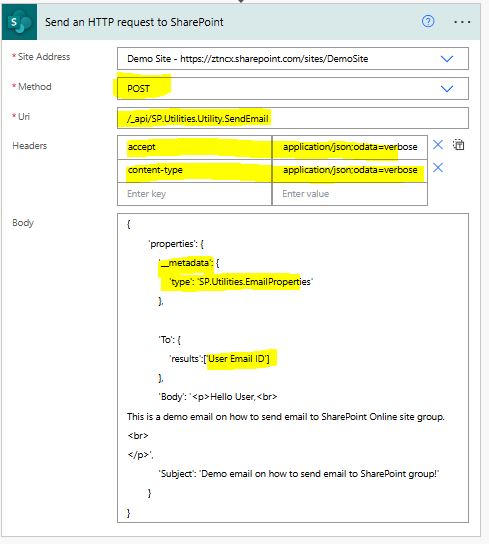Click the 'properties' line in body
Viewport: 489px width, 544px height.
[176, 244]
